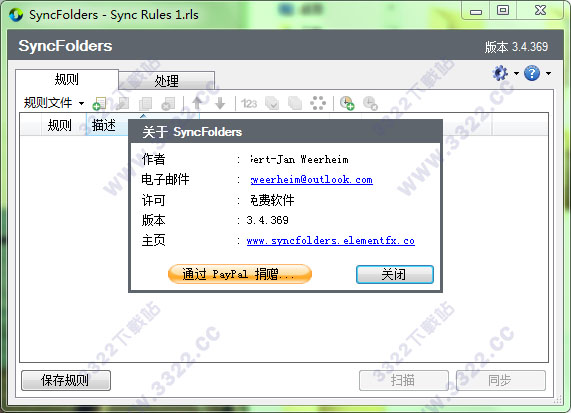Click the 免费软件 license text
Image resolution: width=571 pixels, height=413 pixels.
tap(272, 200)
